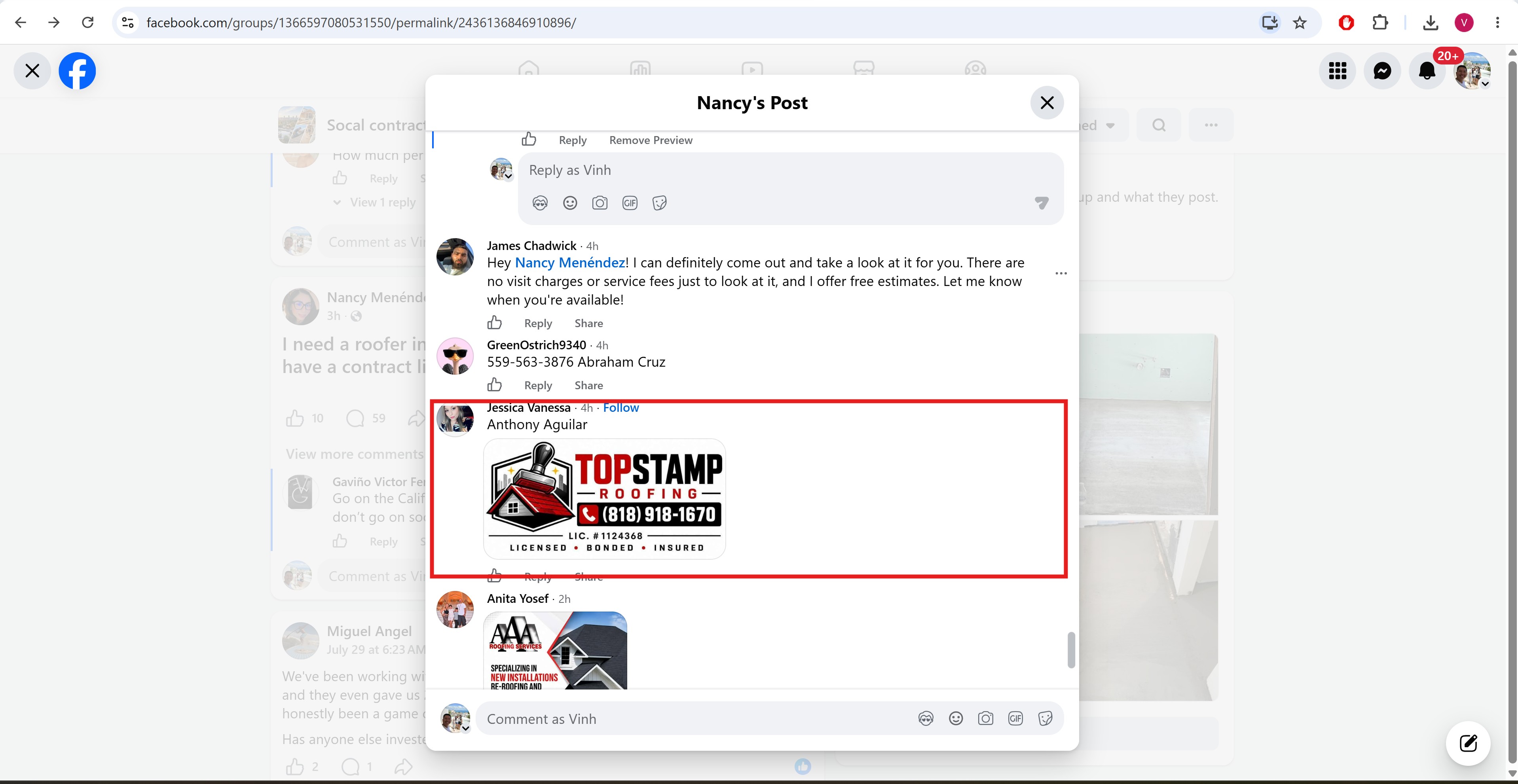
Task: Open the AAA Roofing Services image
Action: [555, 650]
